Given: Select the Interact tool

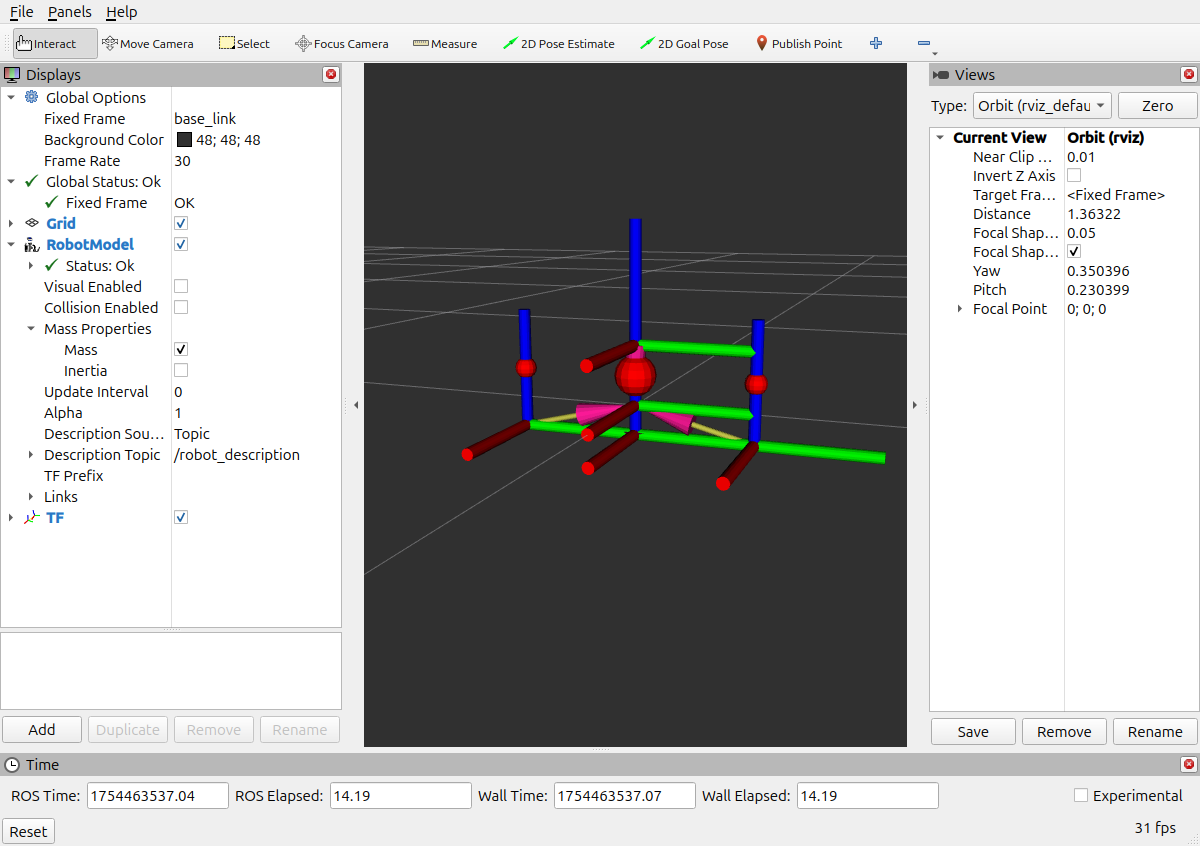Looking at the screenshot, I should [55, 44].
